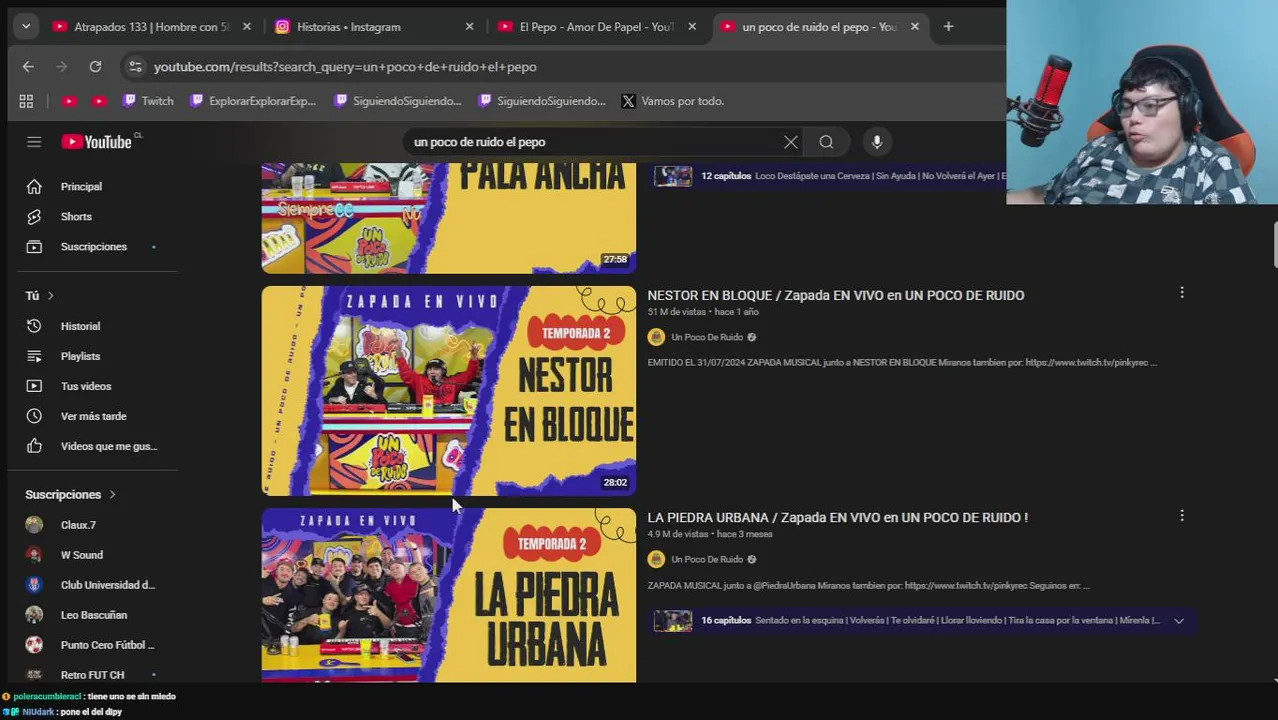The height and width of the screenshot is (720, 1278).
Task: Click the browser address bar URL
Action: tap(345, 67)
